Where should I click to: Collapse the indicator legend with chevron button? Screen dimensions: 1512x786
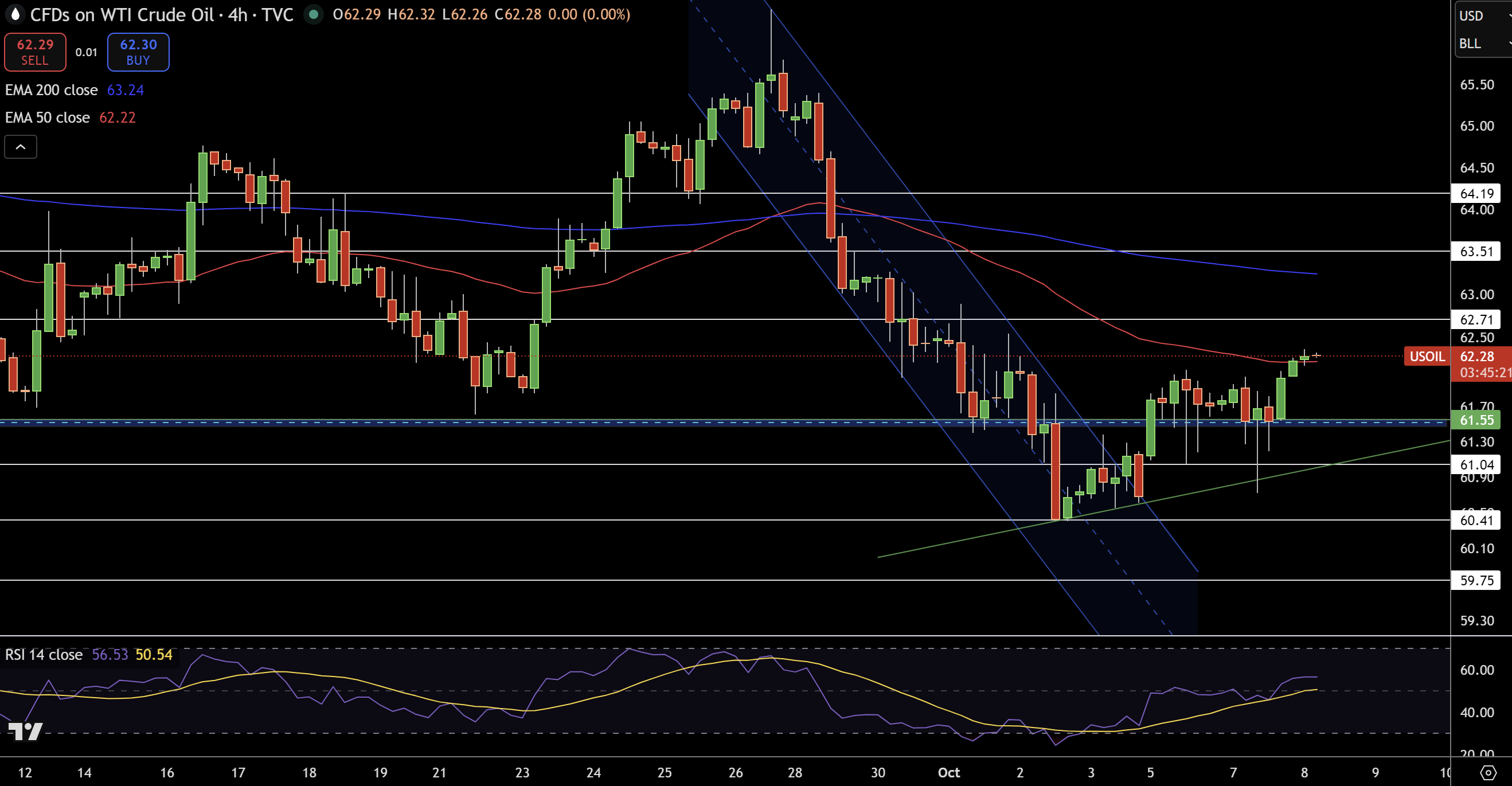point(21,147)
